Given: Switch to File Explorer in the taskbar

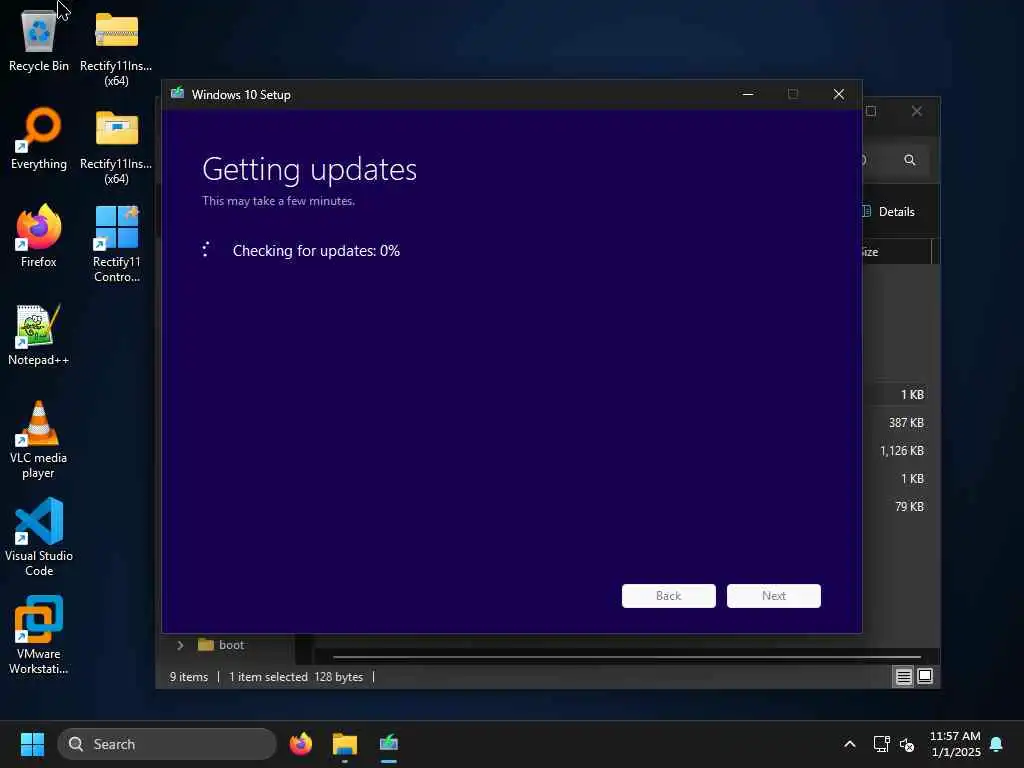Looking at the screenshot, I should 345,744.
